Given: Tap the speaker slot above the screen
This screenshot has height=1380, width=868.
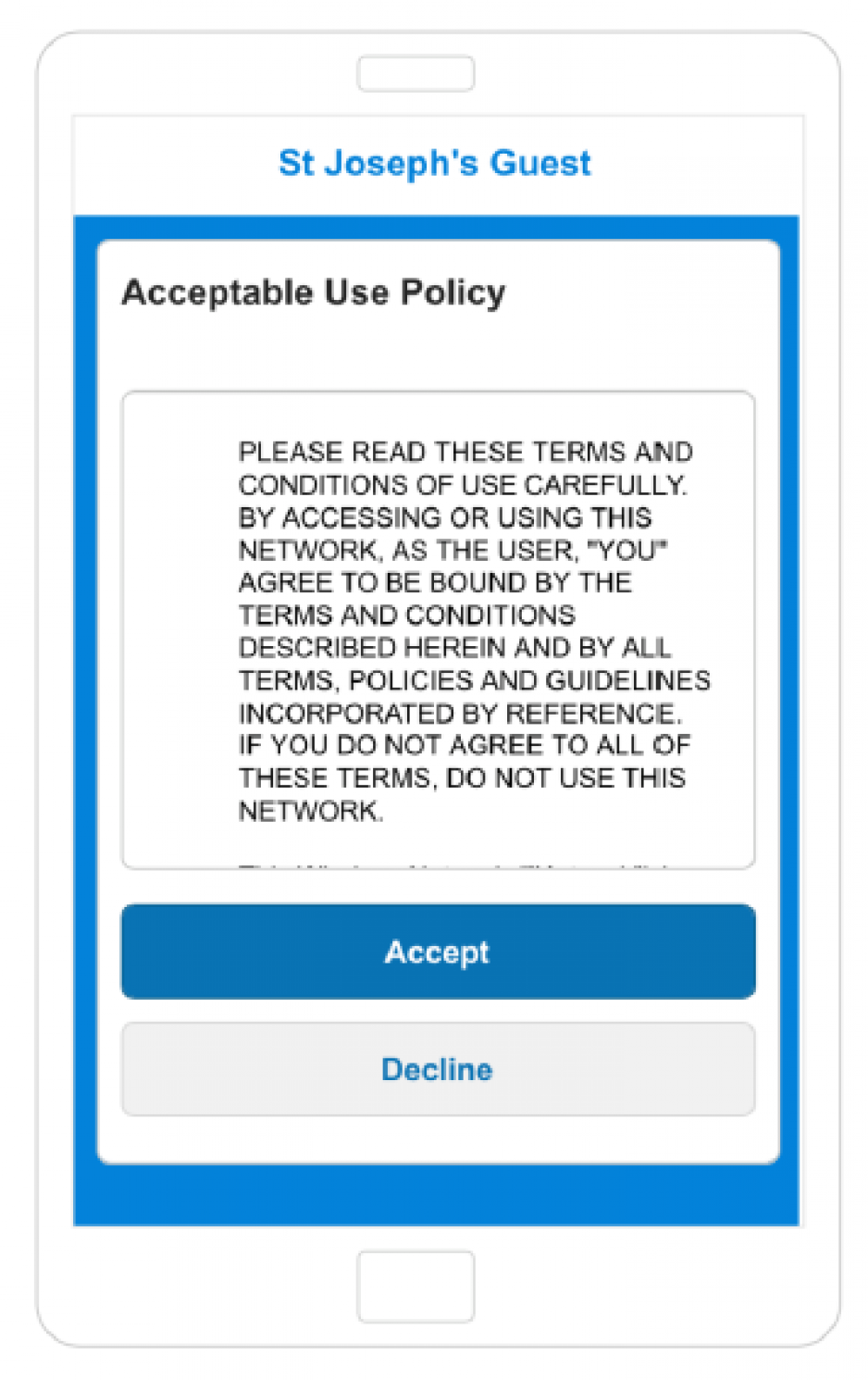Looking at the screenshot, I should (x=415, y=74).
